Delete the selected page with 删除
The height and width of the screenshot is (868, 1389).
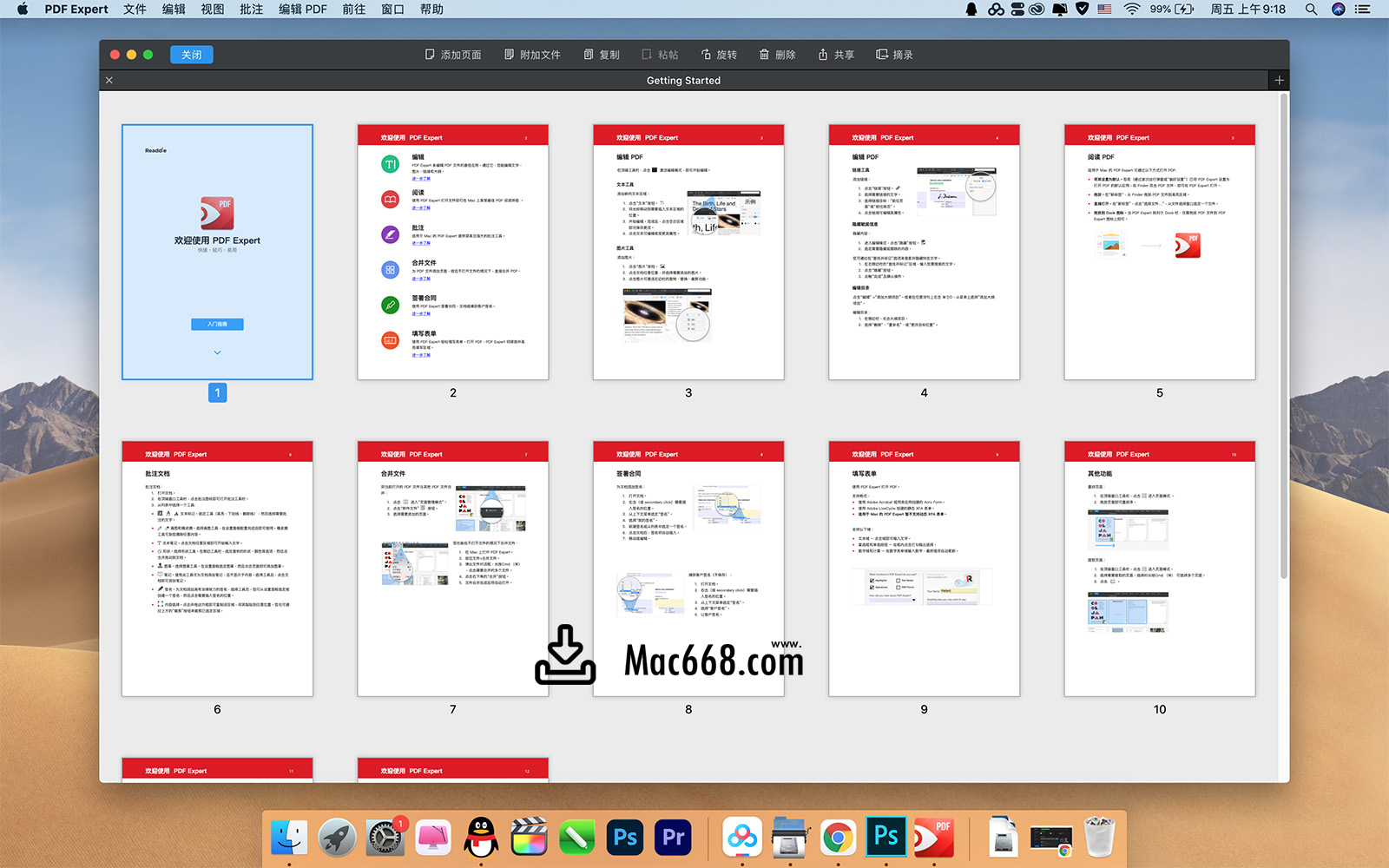pos(777,55)
